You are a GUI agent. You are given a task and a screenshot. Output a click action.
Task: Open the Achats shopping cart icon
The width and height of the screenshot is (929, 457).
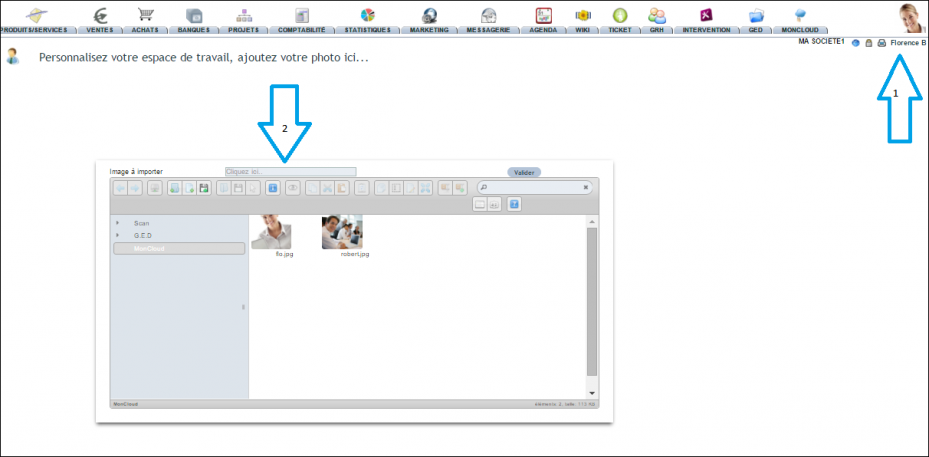tap(145, 15)
